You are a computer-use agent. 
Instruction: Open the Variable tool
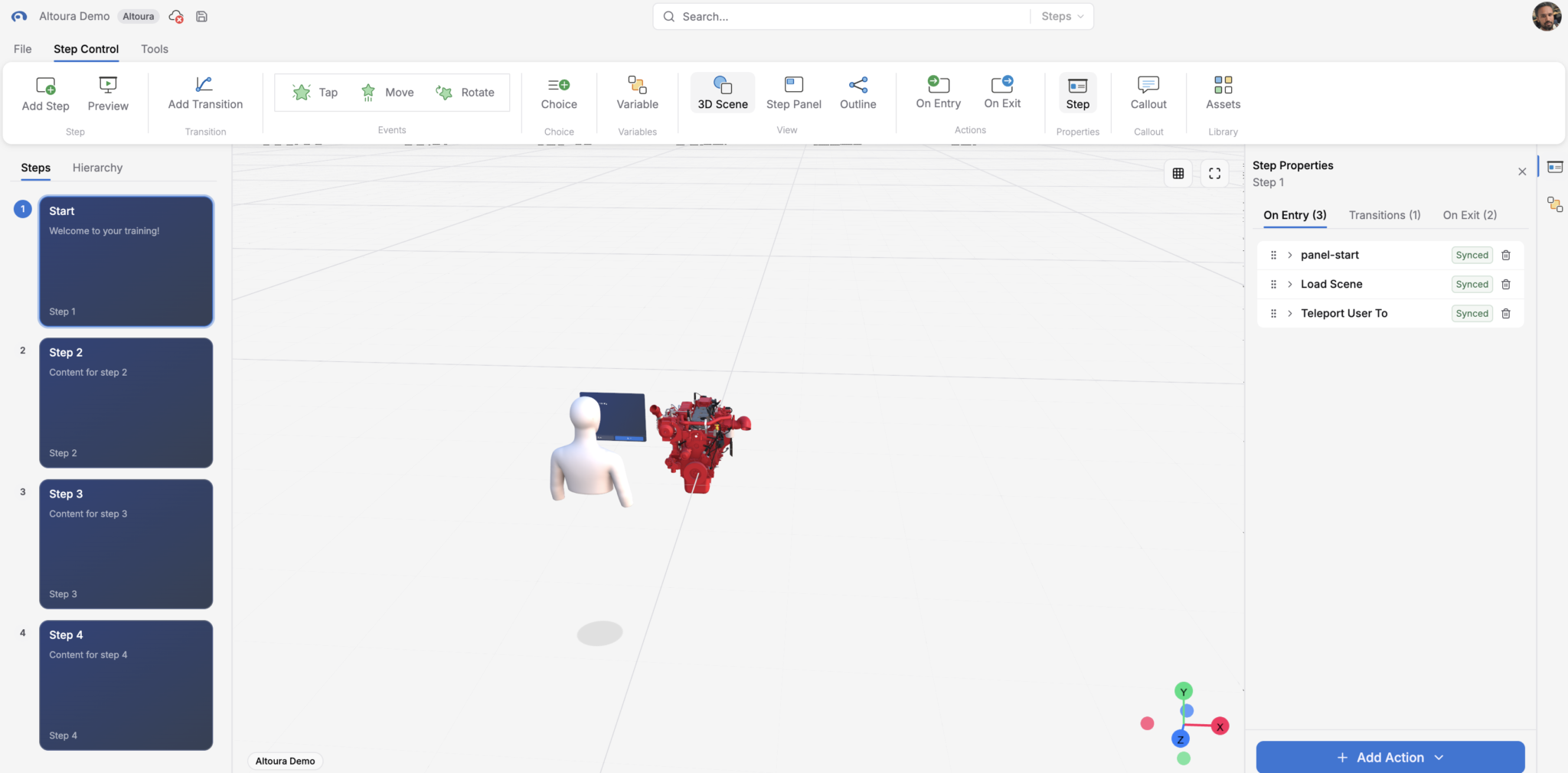(637, 93)
